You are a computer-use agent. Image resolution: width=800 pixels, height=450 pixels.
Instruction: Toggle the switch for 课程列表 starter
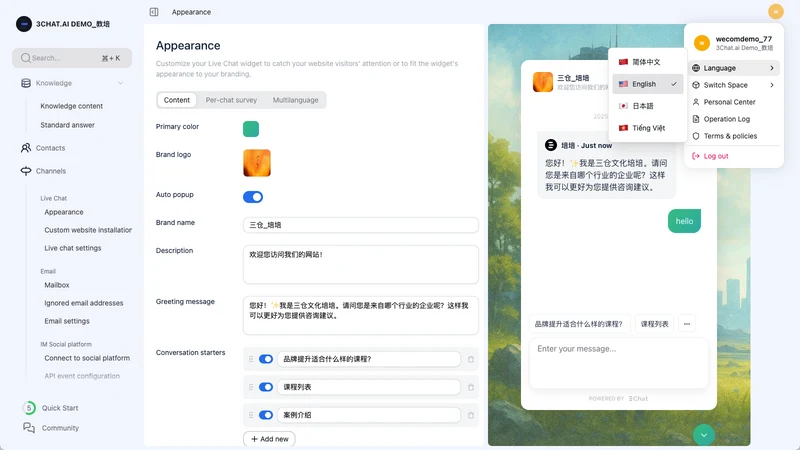click(x=266, y=387)
